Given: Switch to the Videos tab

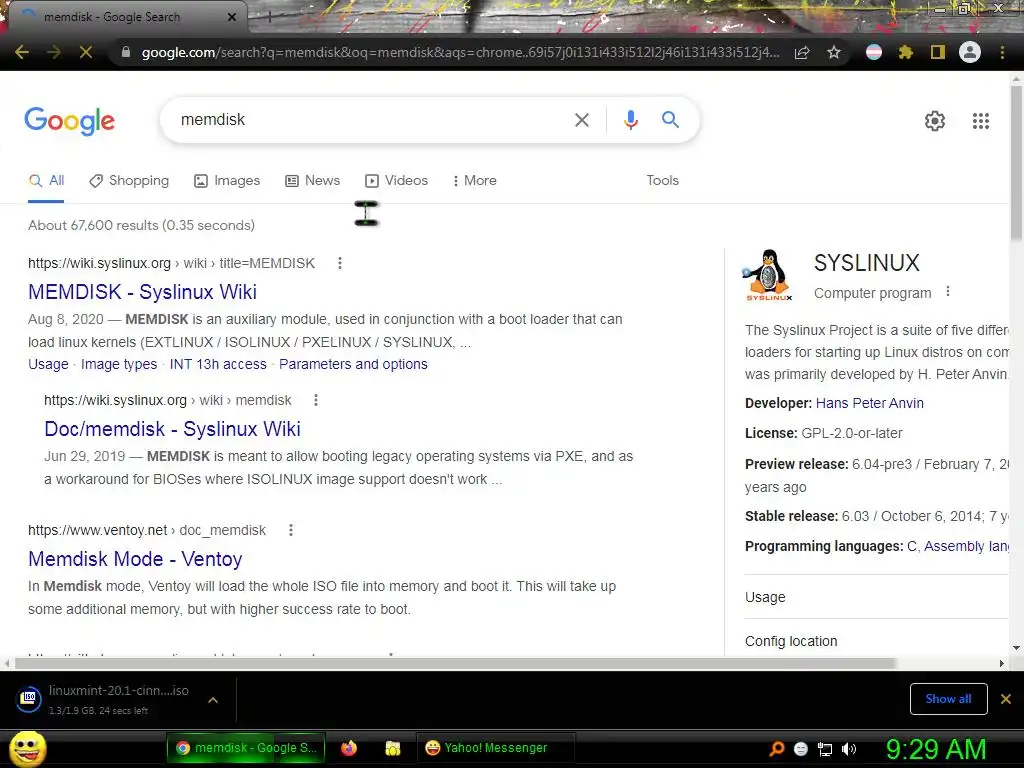Looking at the screenshot, I should pos(396,180).
